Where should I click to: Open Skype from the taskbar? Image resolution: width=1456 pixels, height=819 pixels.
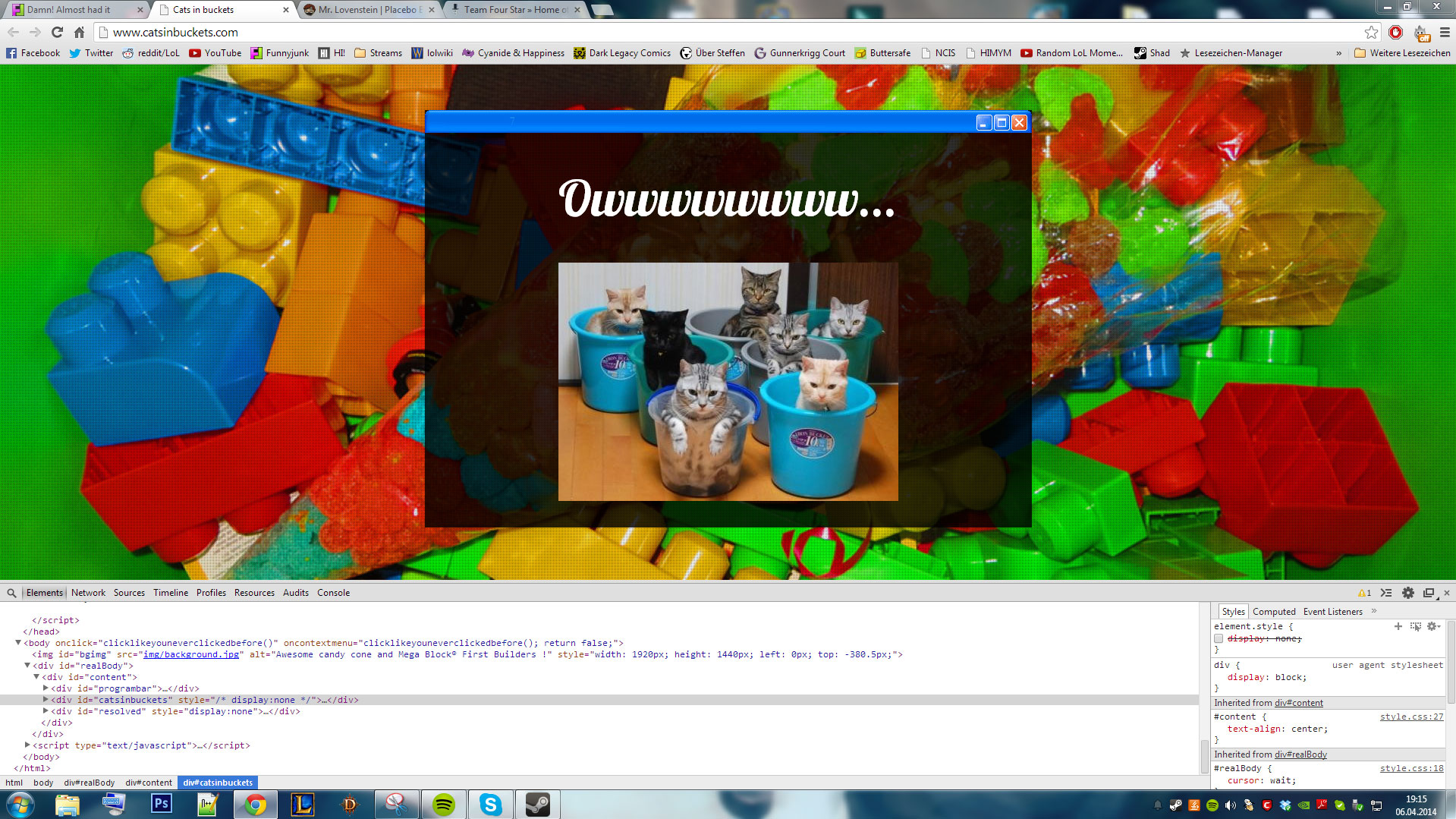[491, 804]
